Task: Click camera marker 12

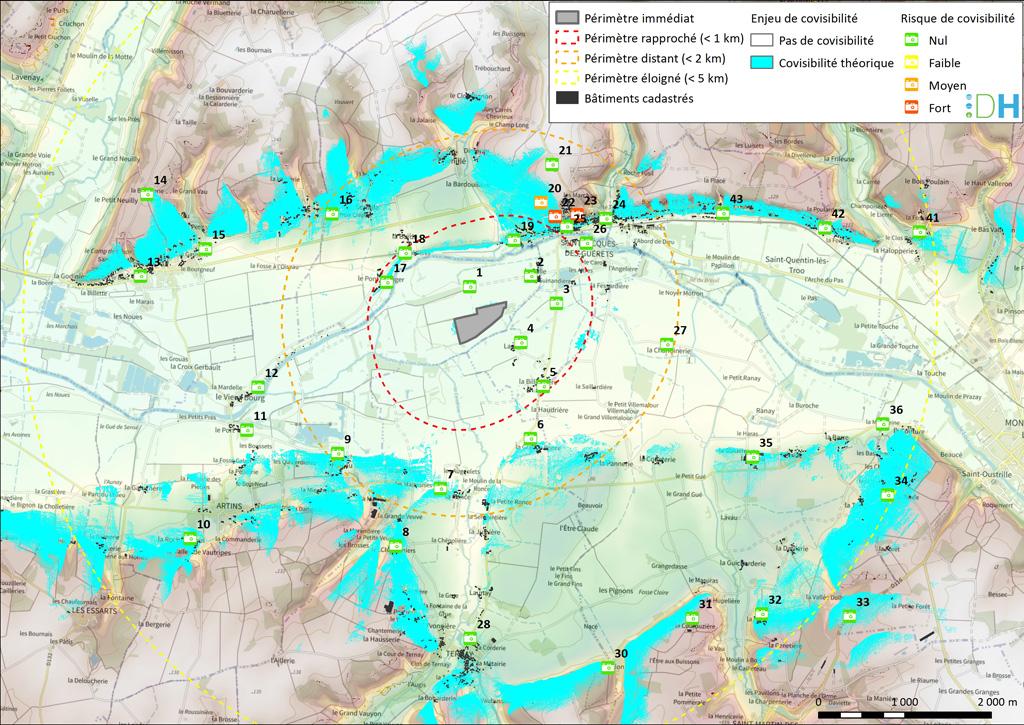Action: pyautogui.click(x=257, y=386)
